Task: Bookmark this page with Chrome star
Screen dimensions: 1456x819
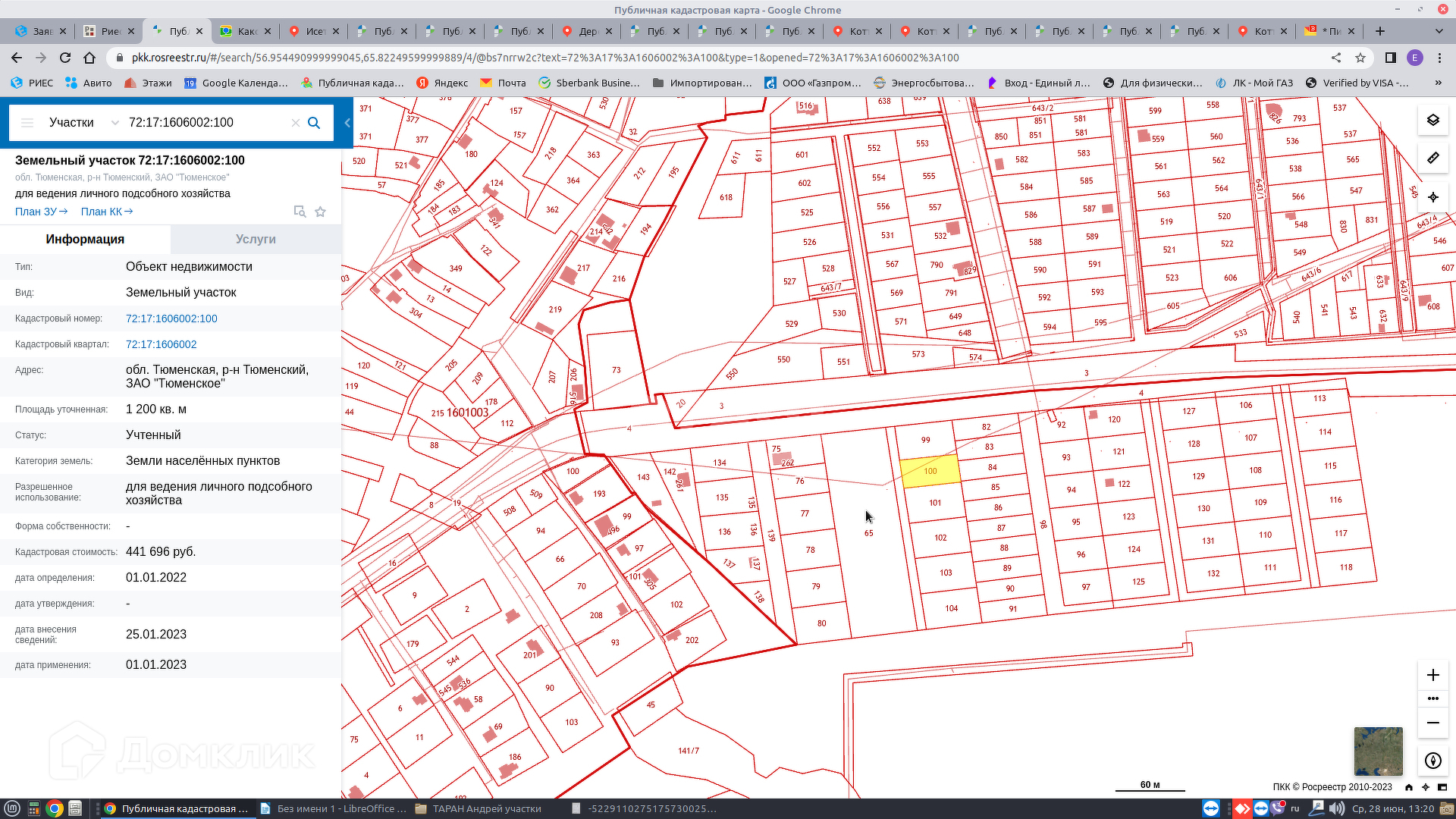Action: click(x=1360, y=58)
